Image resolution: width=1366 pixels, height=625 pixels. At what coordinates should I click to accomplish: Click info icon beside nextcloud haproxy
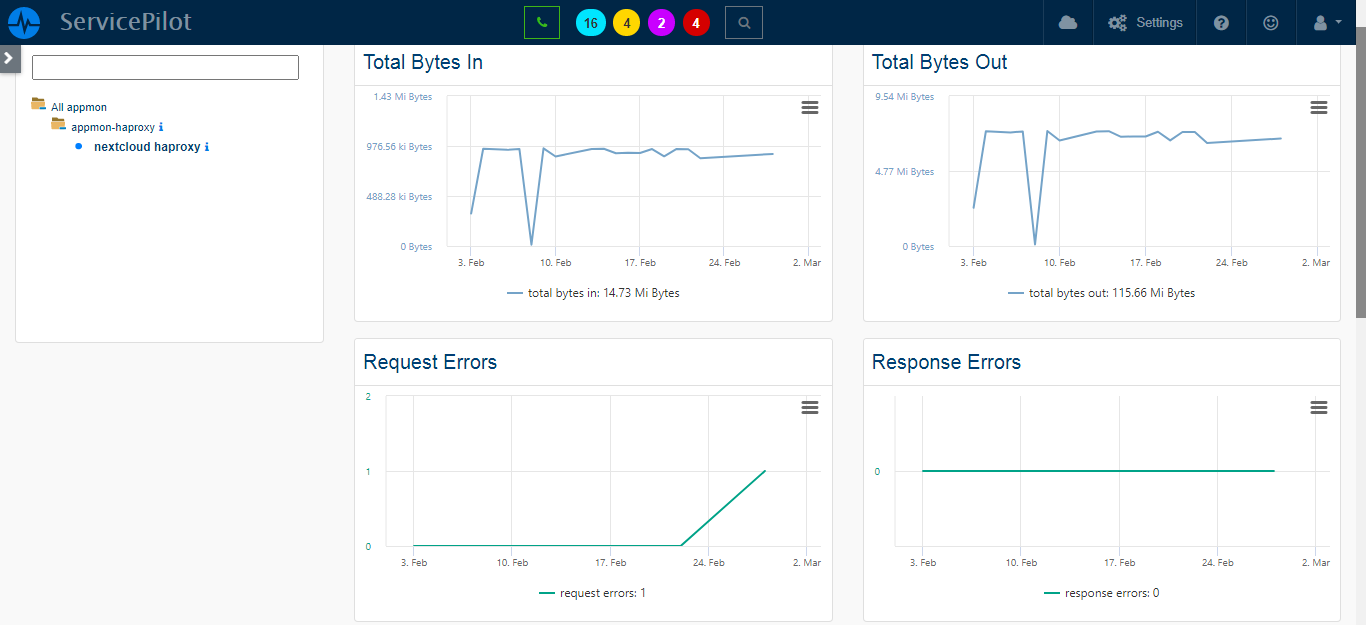coord(207,147)
